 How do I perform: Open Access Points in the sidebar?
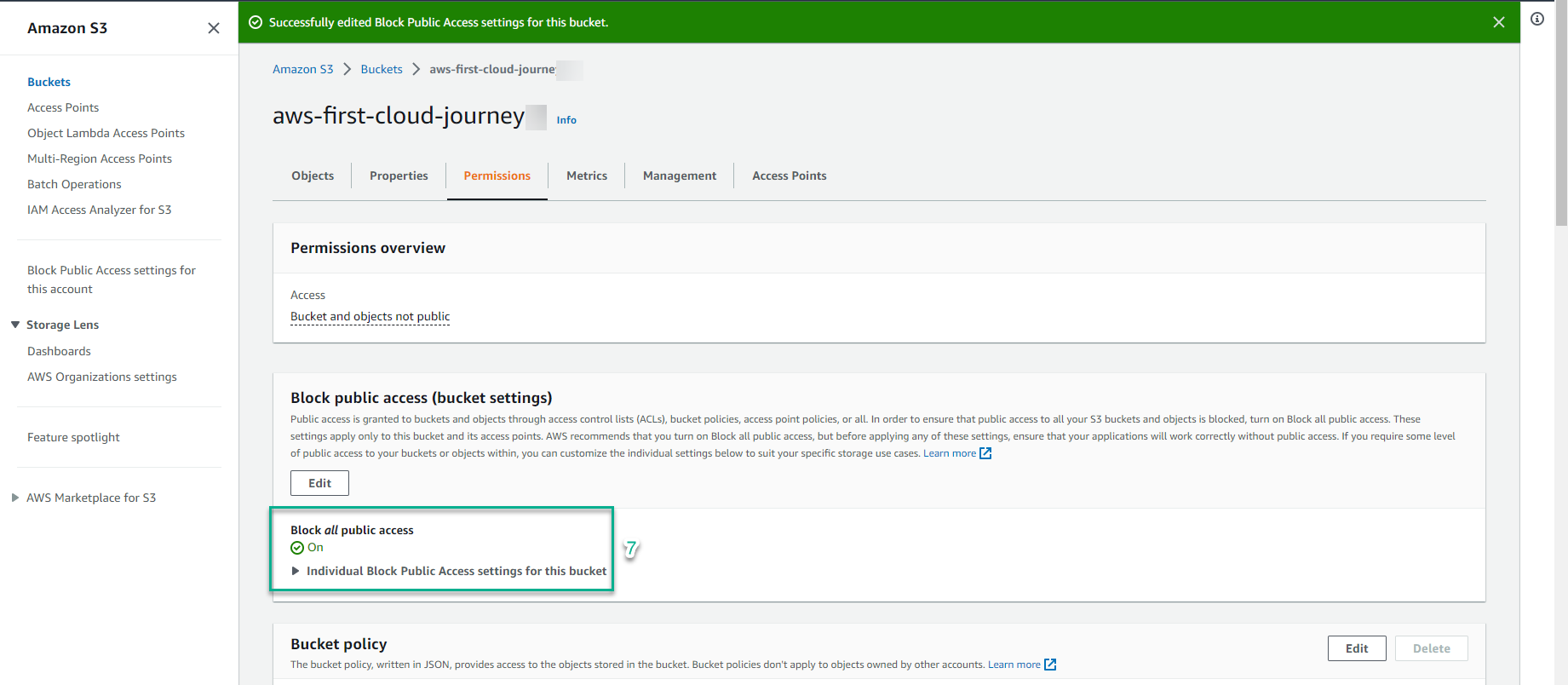[x=63, y=107]
